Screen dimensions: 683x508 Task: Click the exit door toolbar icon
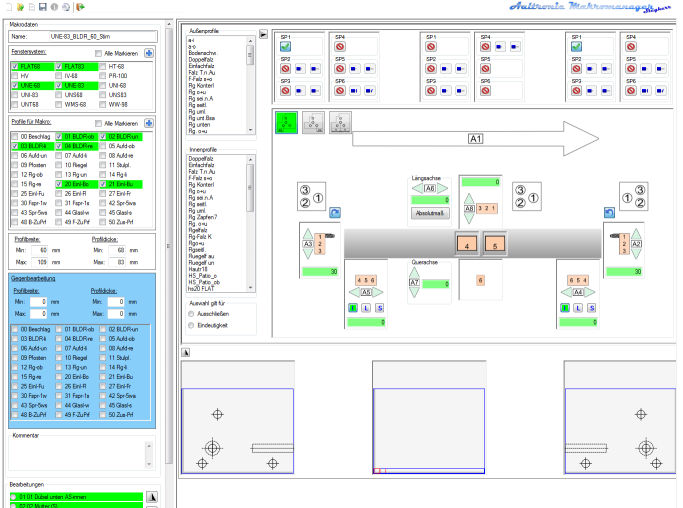[x=79, y=6]
